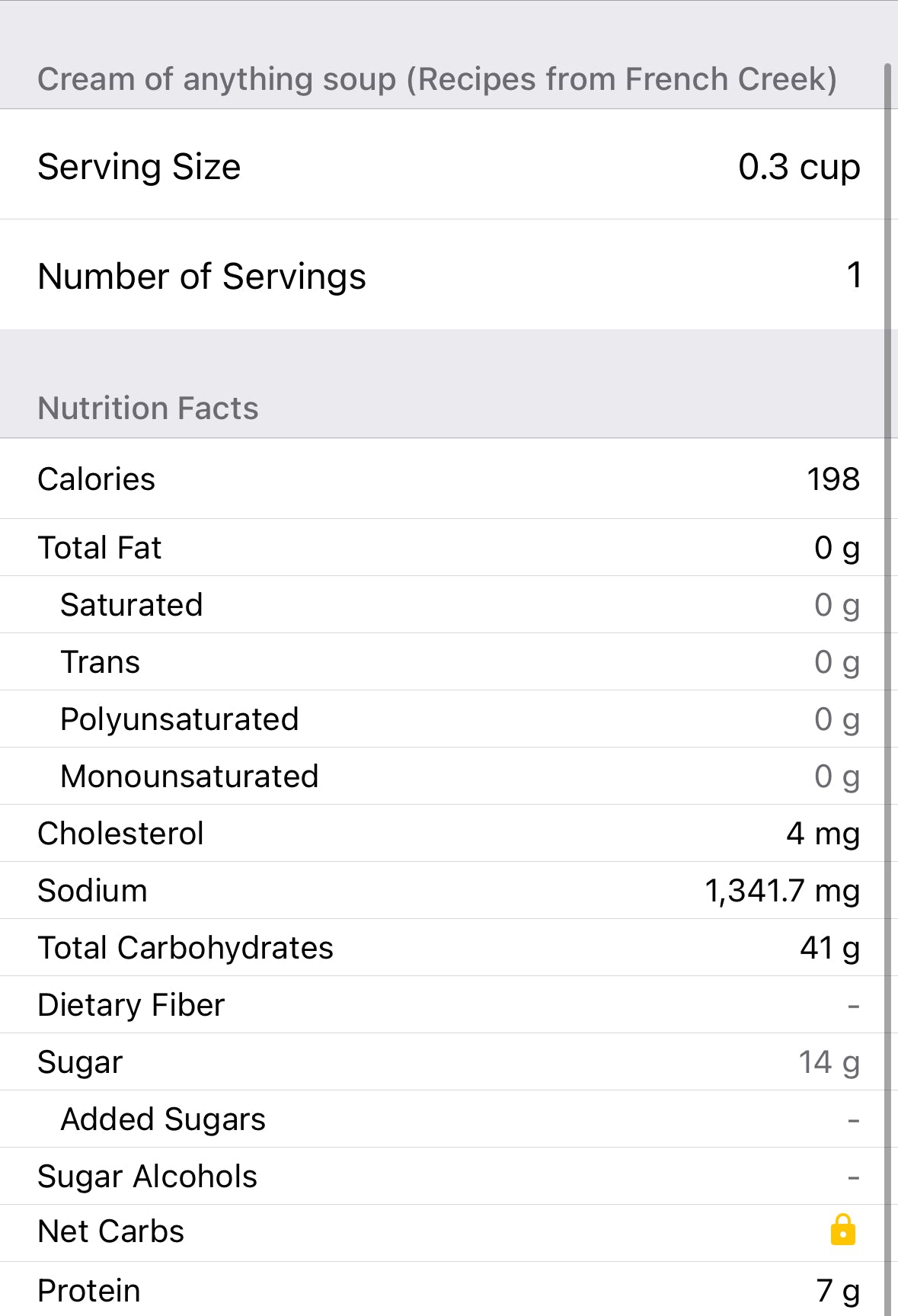Tap the Net Carbs premium lock icon

[x=842, y=1230]
